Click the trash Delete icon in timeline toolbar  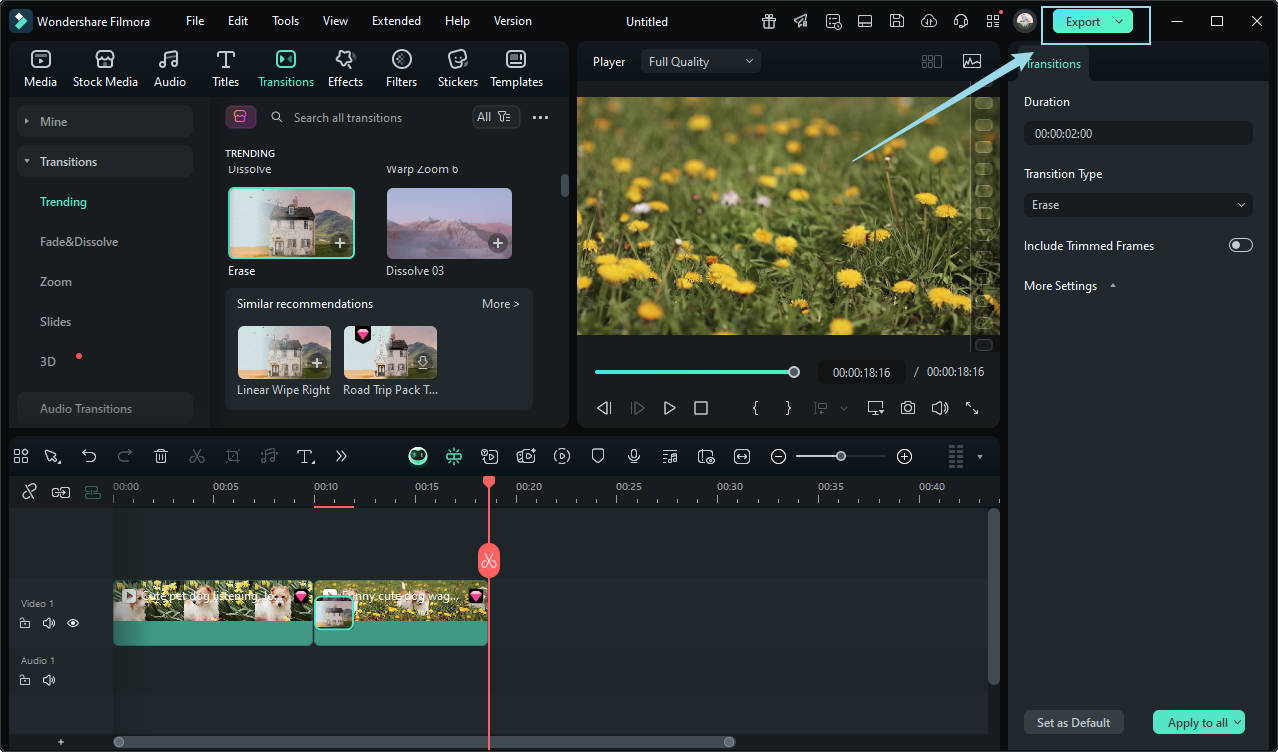point(161,456)
